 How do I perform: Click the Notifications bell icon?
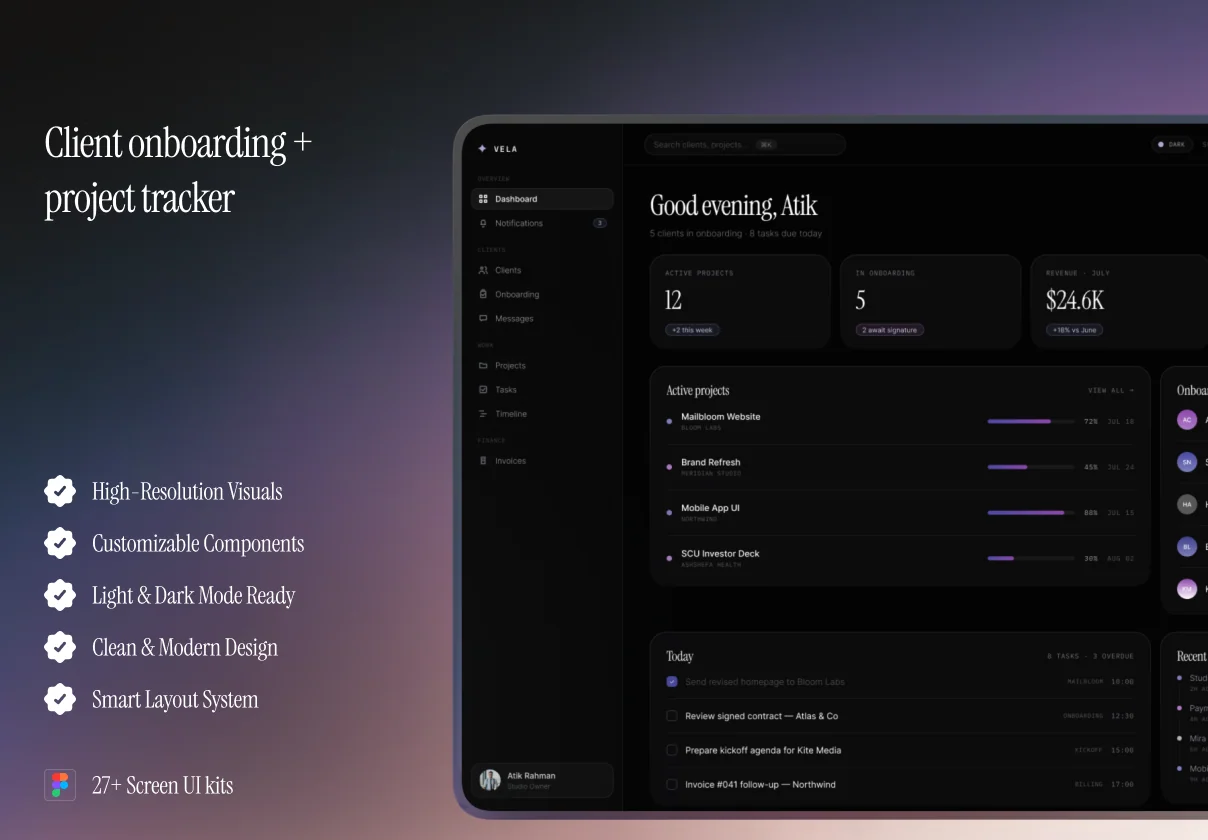[483, 223]
